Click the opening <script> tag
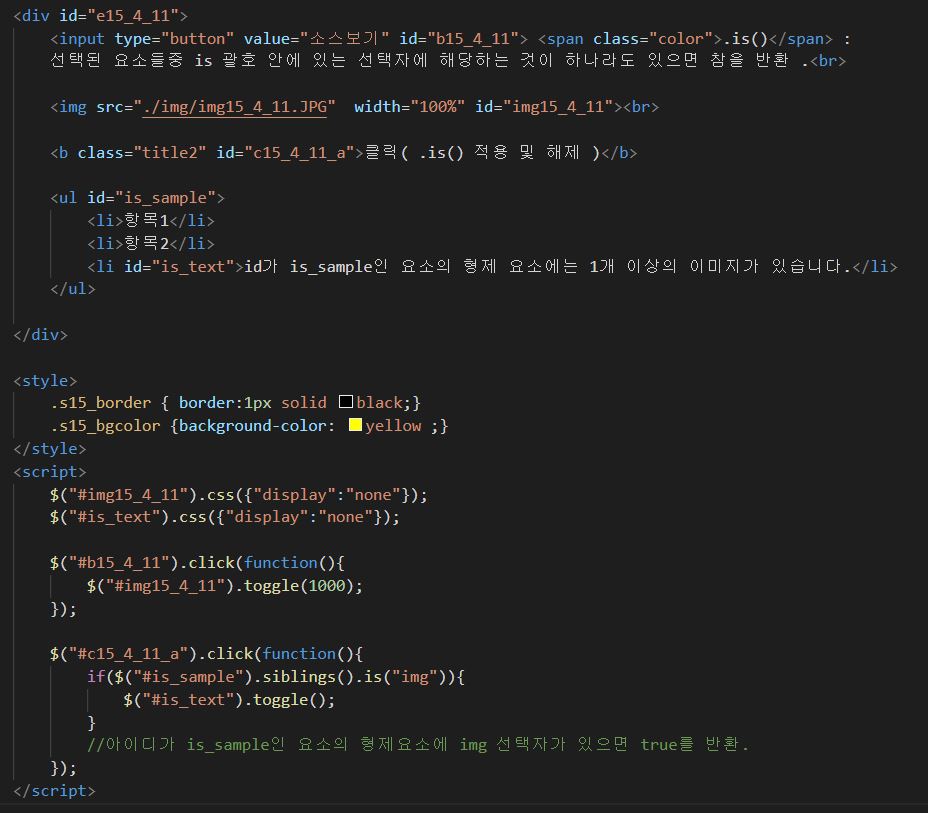The image size is (928, 813). pyautogui.click(x=50, y=472)
